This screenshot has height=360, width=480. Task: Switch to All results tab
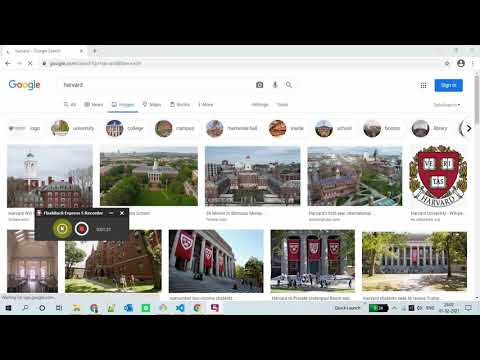[70, 104]
